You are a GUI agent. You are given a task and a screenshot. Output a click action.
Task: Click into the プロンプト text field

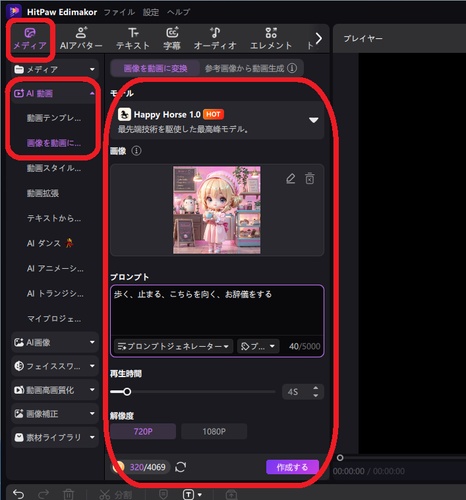217,310
